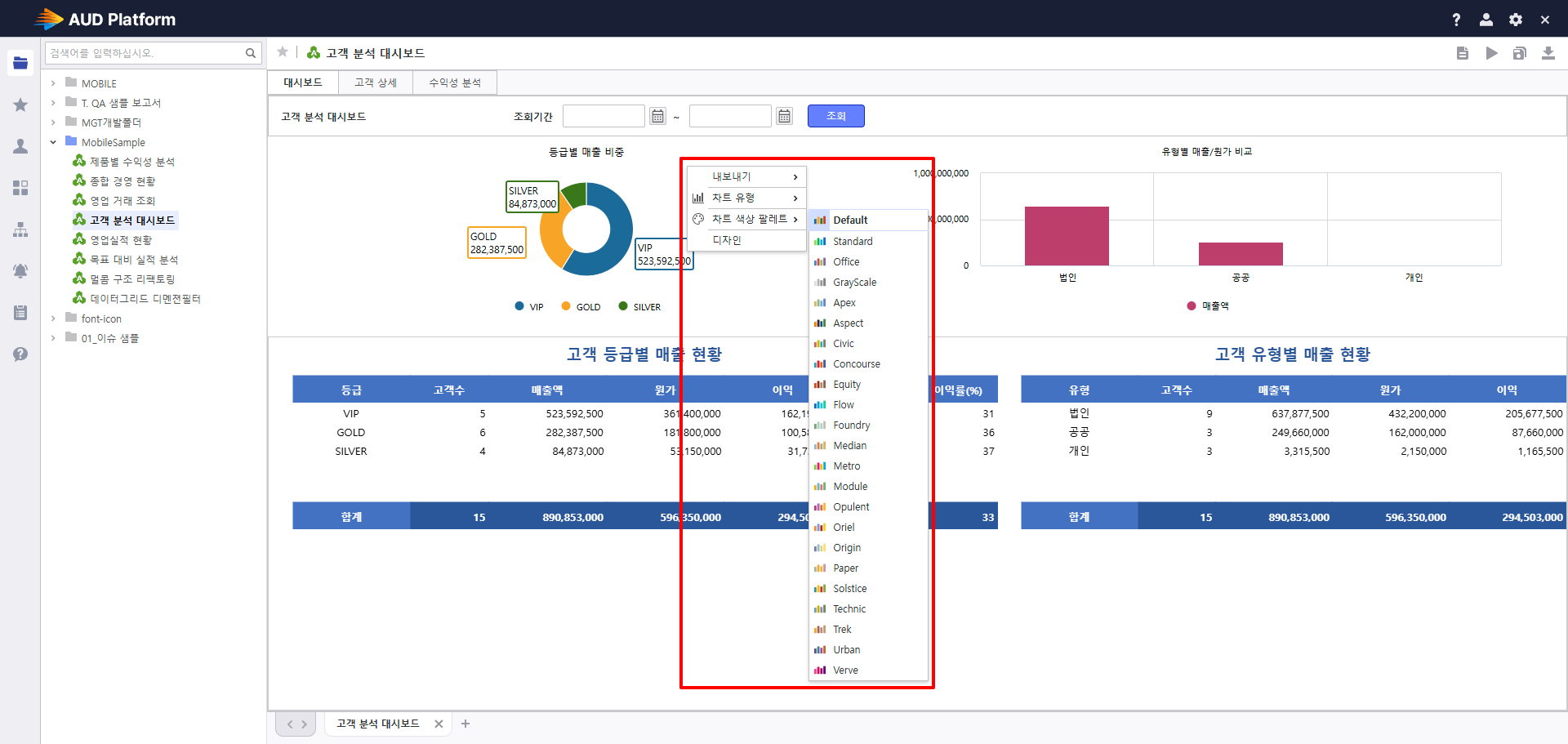Open the 내보내기 submenu
This screenshot has height=744, width=1568.
[746, 176]
